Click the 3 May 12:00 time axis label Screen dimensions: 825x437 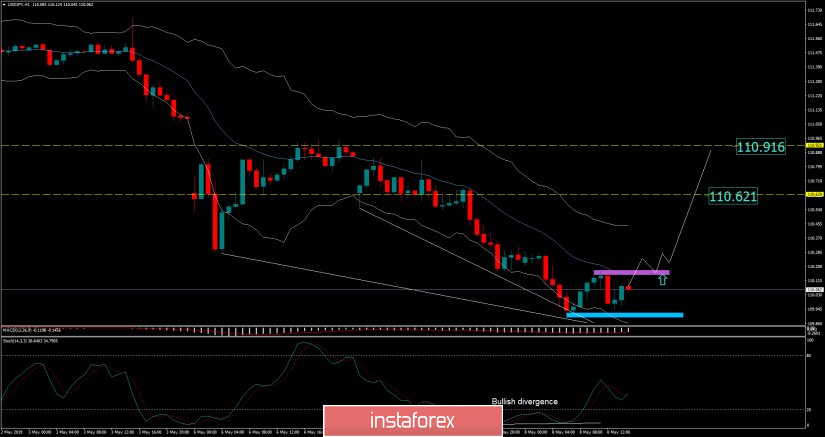click(122, 432)
